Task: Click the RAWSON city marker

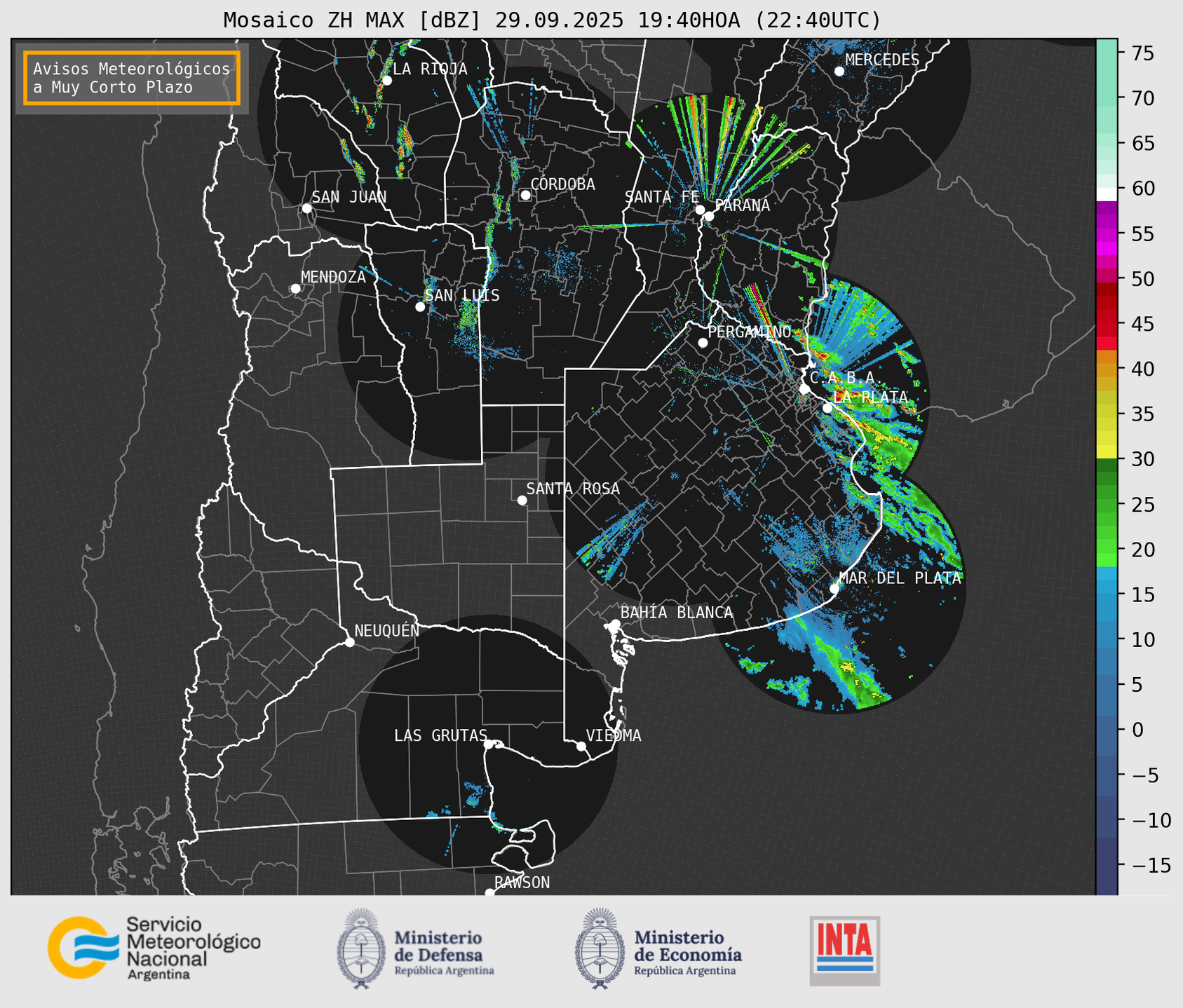Action: pos(489,893)
